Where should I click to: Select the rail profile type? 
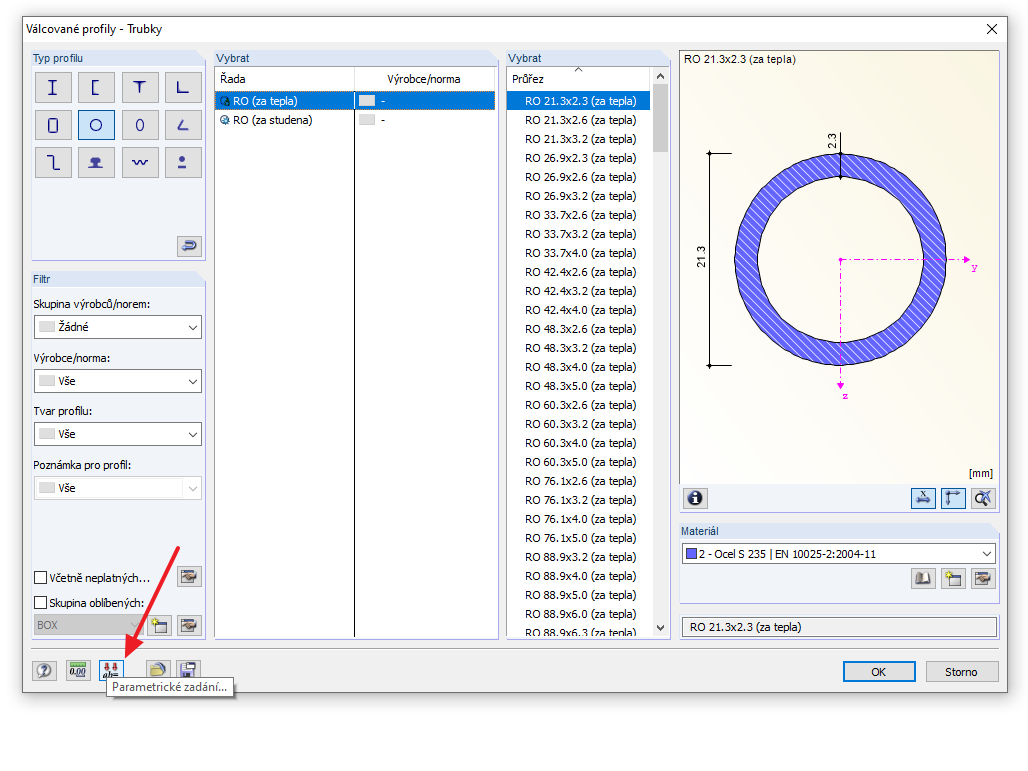tap(96, 163)
